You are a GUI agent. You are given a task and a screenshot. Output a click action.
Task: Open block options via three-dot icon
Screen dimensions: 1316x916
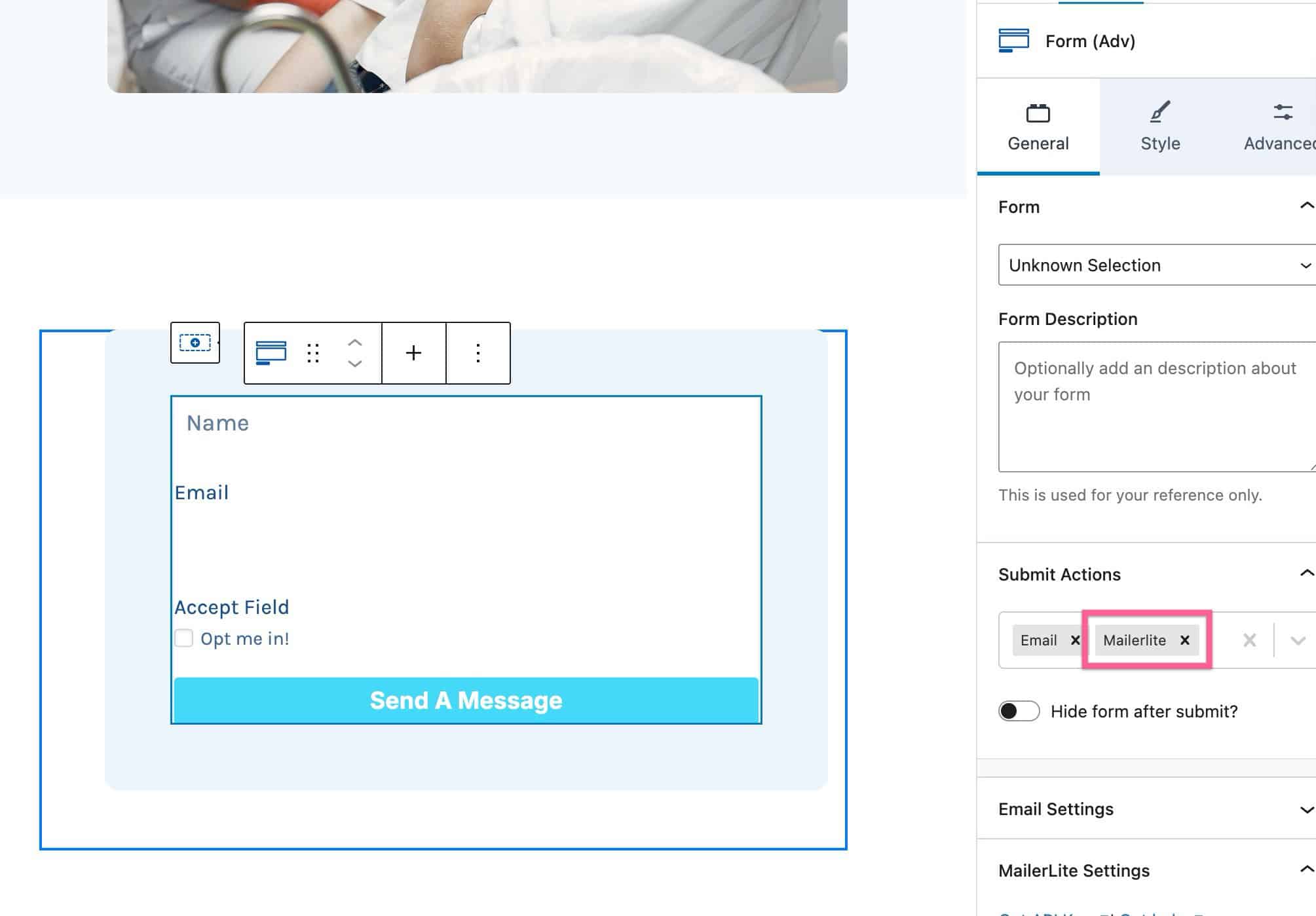[x=478, y=353]
